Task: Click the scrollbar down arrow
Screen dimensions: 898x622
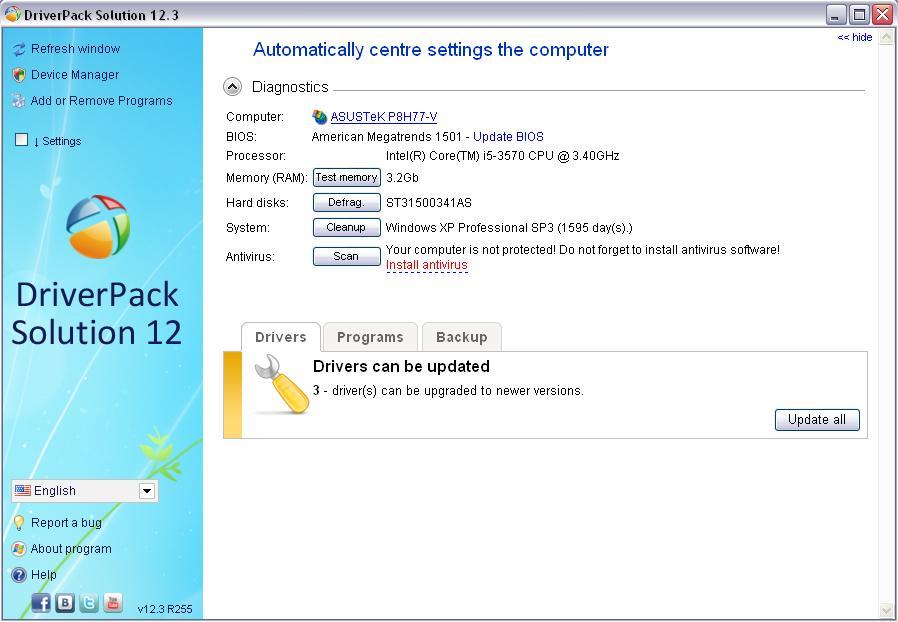Action: point(886,611)
